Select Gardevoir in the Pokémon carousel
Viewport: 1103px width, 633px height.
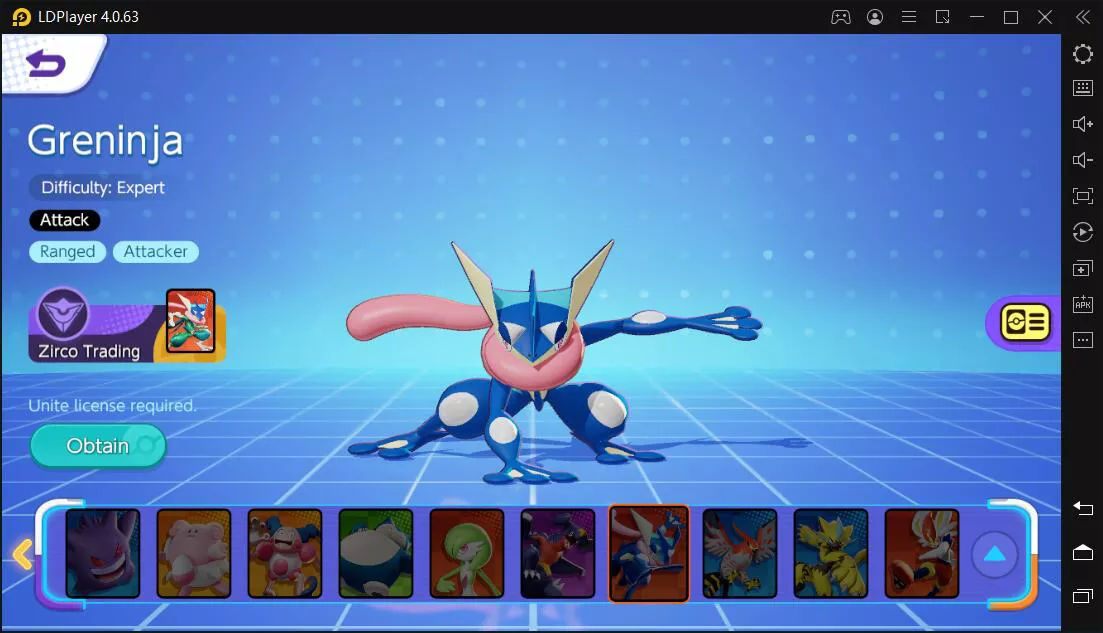(467, 554)
